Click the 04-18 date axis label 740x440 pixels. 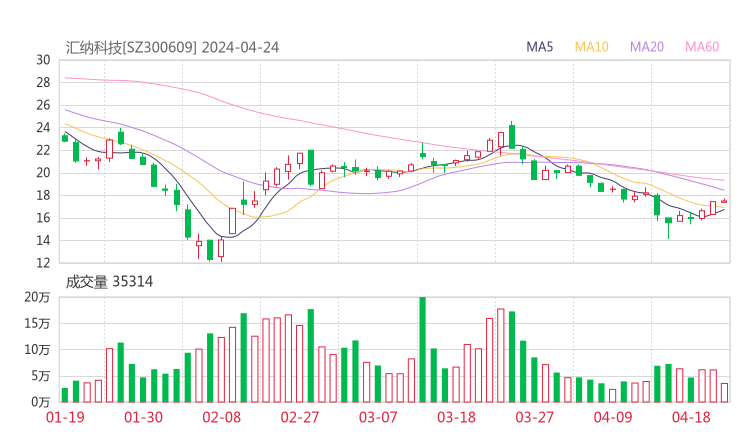point(691,417)
